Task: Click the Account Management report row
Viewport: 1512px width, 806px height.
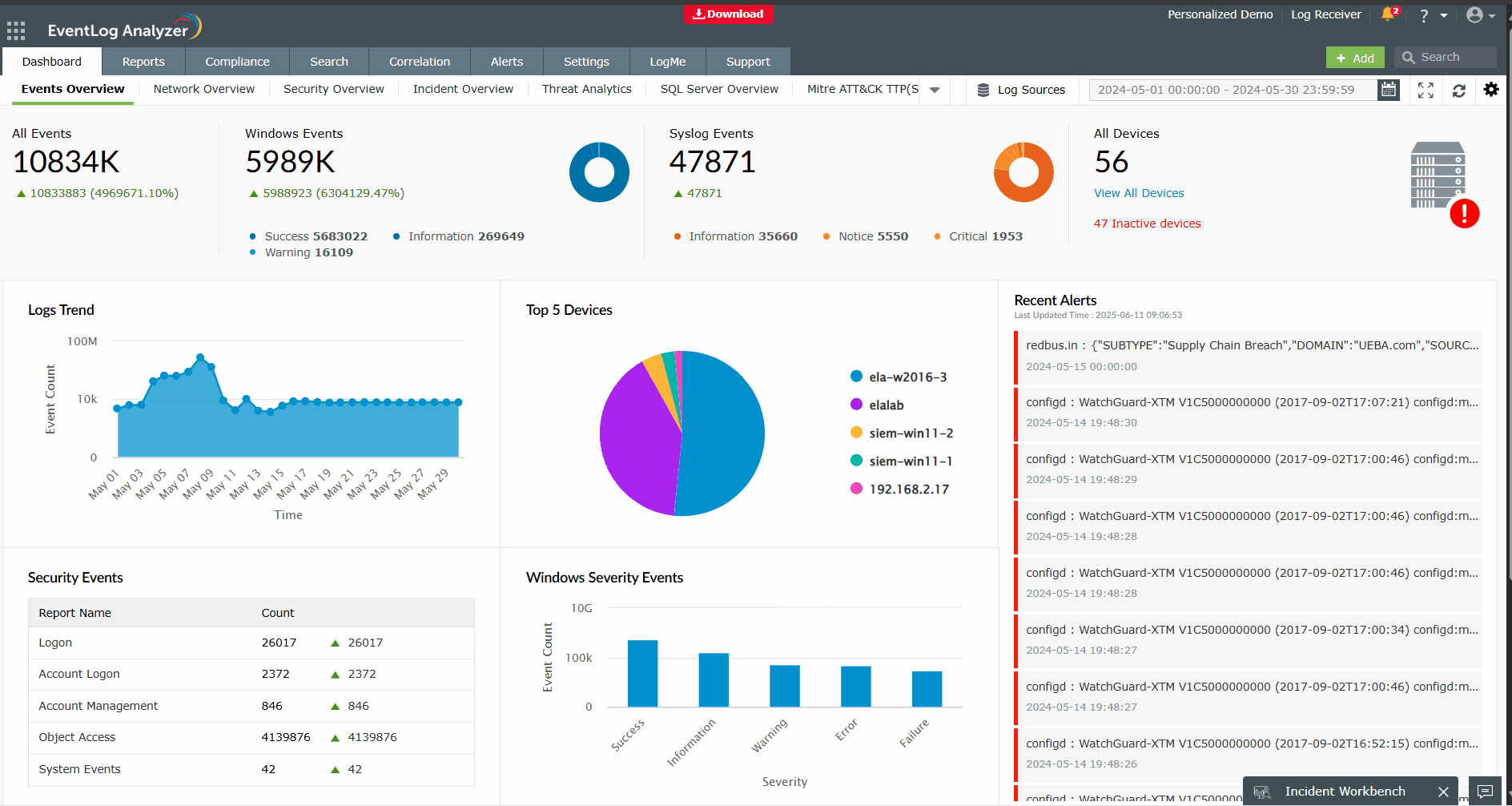Action: [251, 706]
